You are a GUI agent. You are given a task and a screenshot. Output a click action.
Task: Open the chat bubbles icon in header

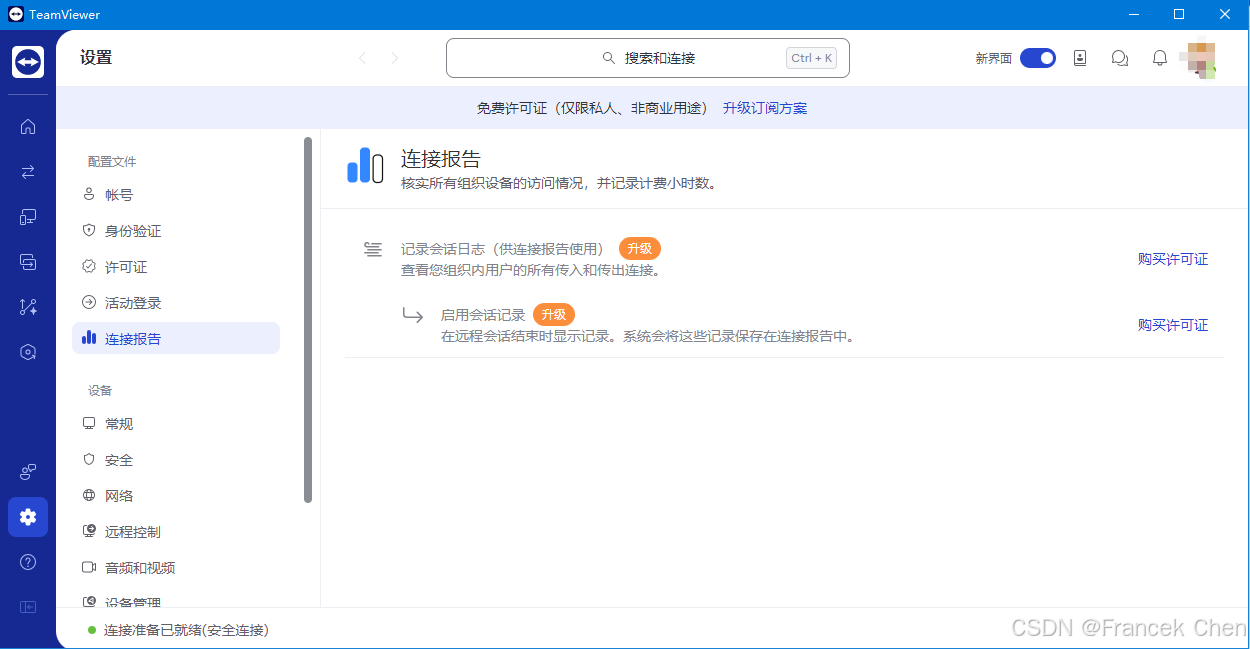pyautogui.click(x=1120, y=58)
